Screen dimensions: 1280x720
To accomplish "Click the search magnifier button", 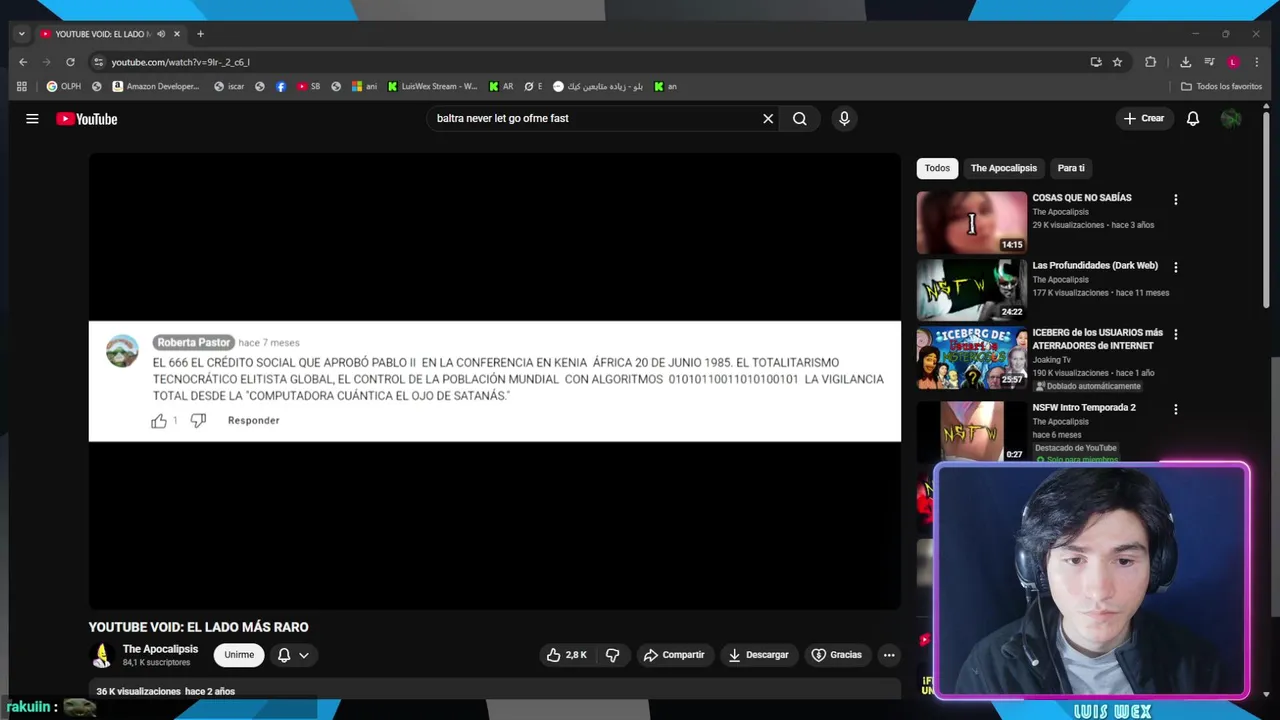I will [x=800, y=119].
